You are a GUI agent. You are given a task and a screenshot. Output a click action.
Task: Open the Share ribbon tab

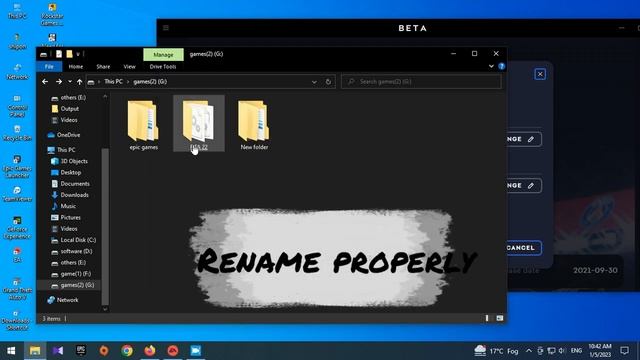[103, 67]
